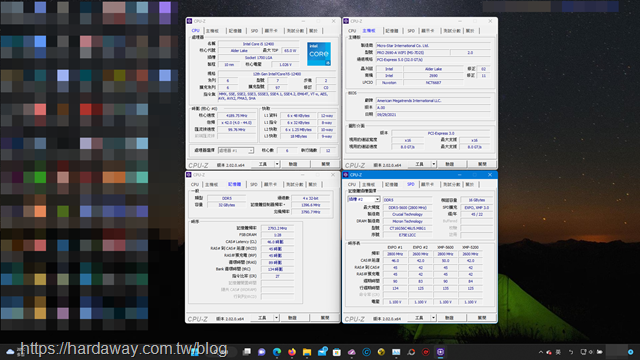Launch Firefox from the taskbar
This screenshot has width=640, height=360.
(x=291, y=352)
